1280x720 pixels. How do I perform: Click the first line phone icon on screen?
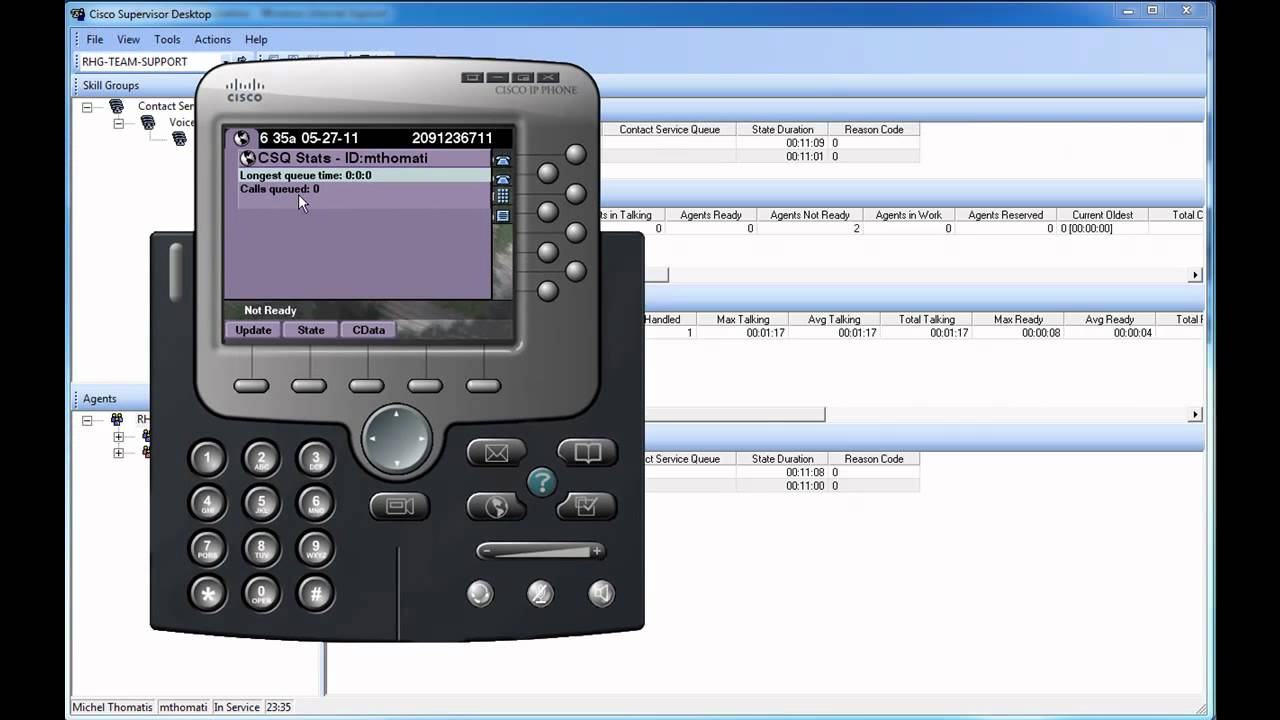coord(503,160)
